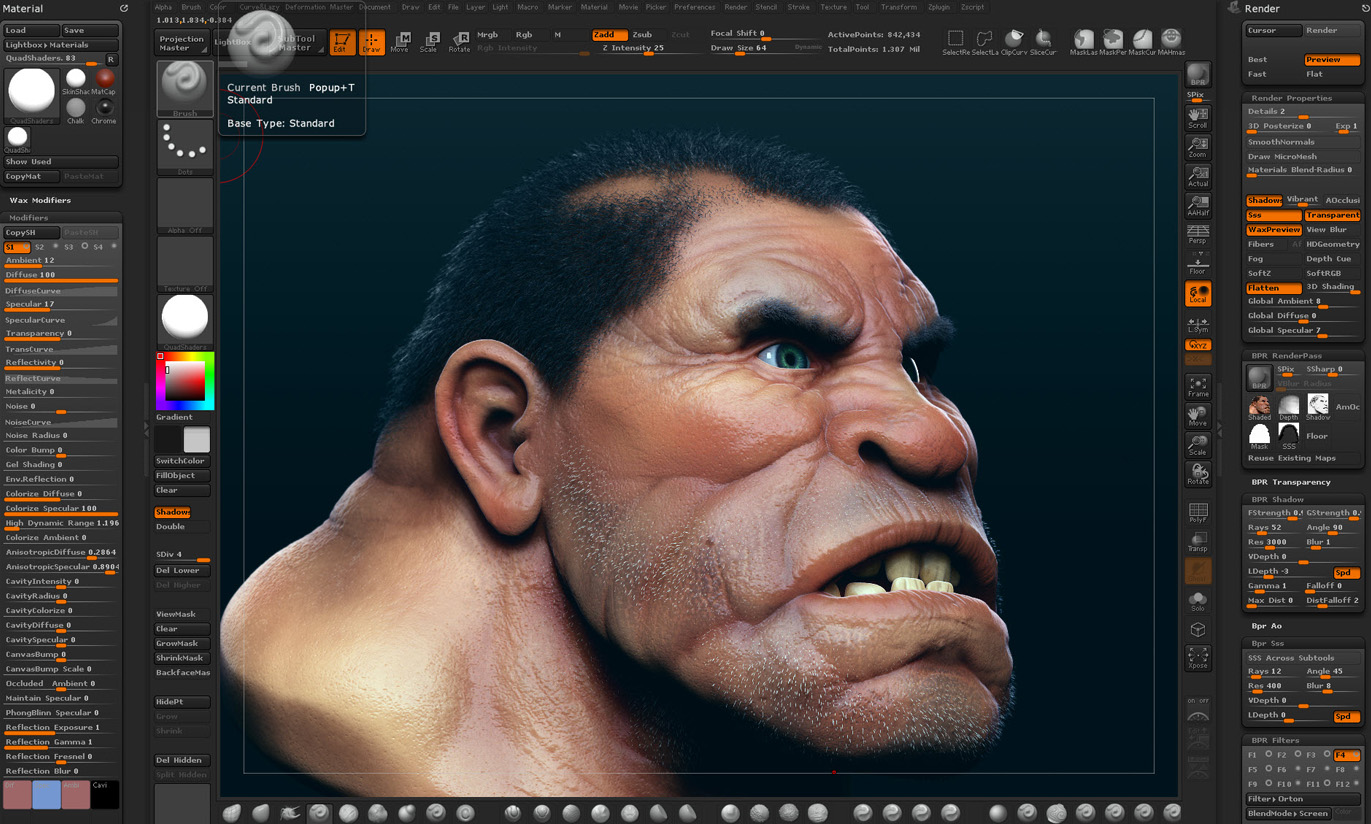Click the color picker gradient square
The image size is (1371, 824).
184,381
